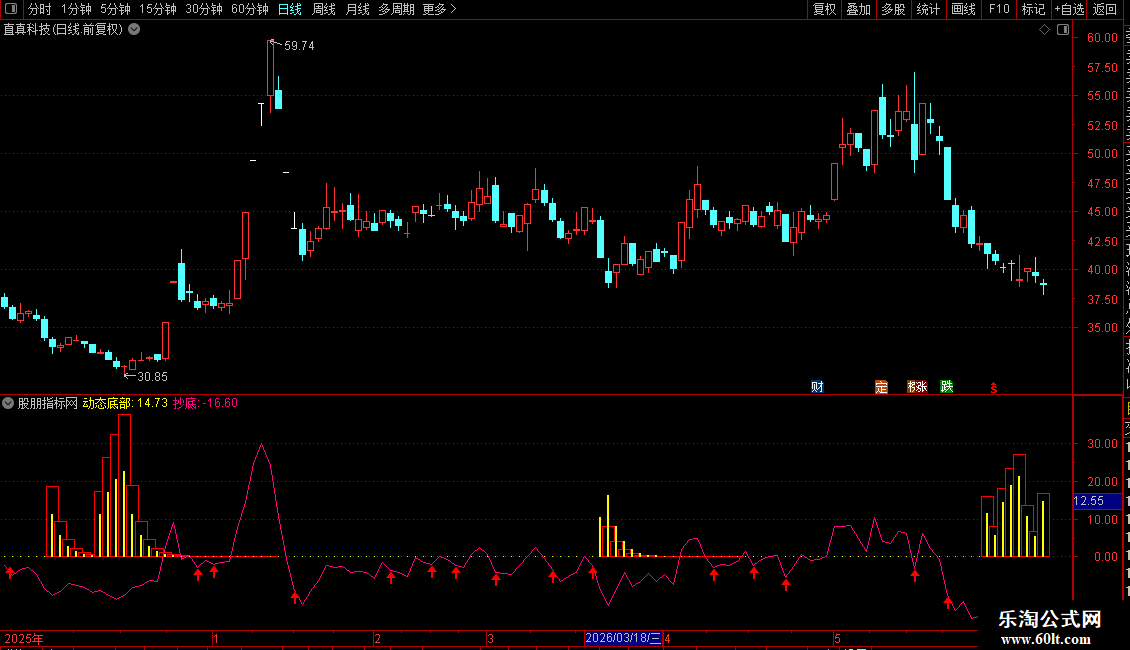Image resolution: width=1130 pixels, height=650 pixels.
Task: Click the 直真科技(日线.前复权) chart title
Action: tap(63, 30)
